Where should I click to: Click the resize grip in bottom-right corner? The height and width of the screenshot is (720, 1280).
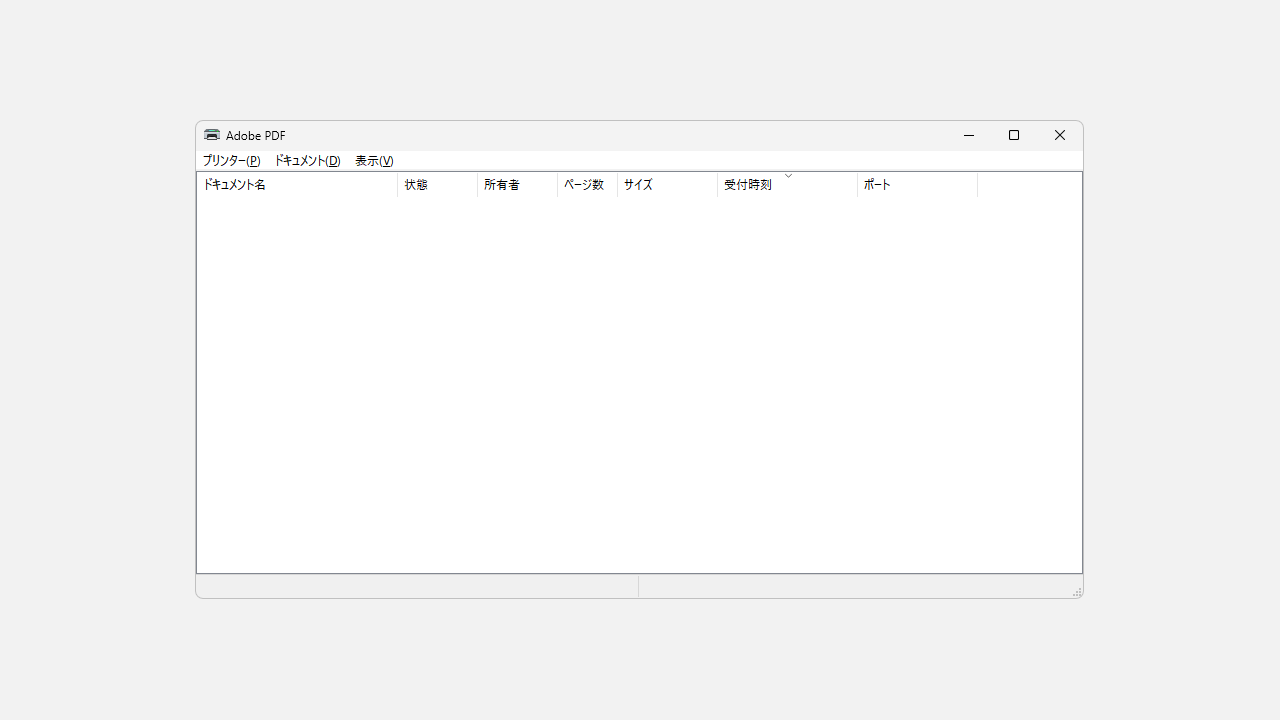click(1076, 592)
